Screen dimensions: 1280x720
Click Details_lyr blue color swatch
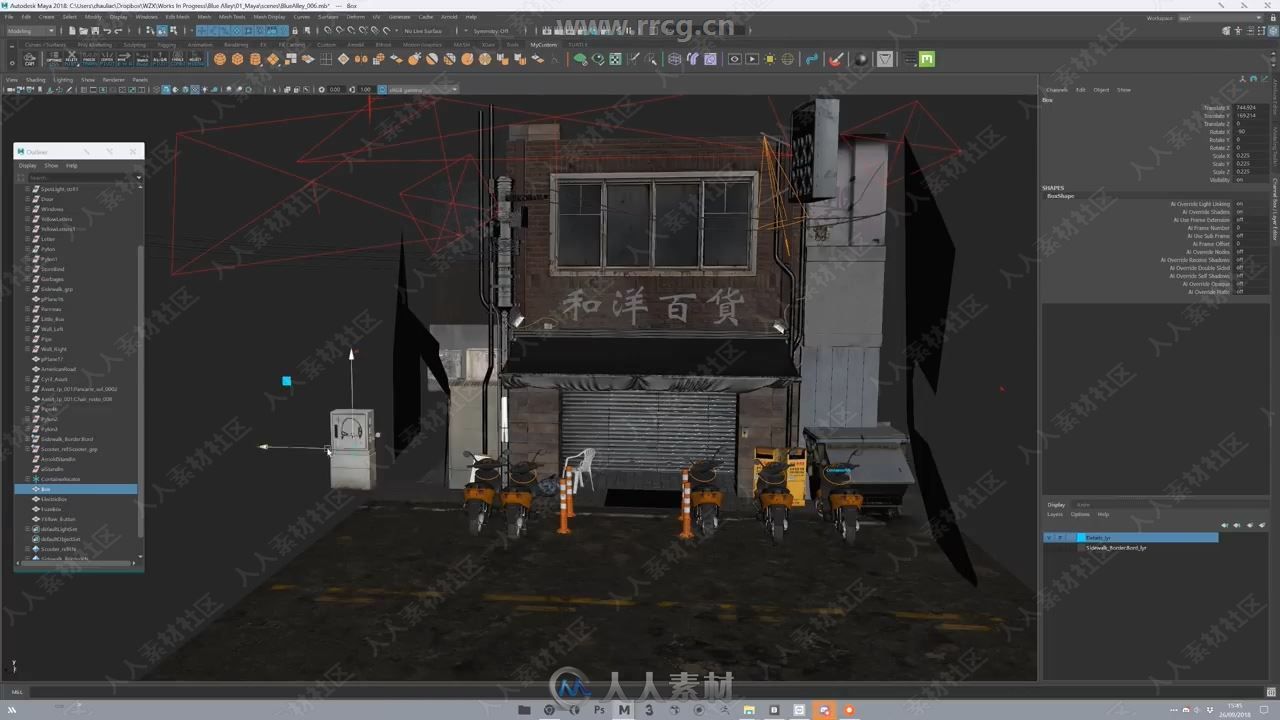(1080, 538)
